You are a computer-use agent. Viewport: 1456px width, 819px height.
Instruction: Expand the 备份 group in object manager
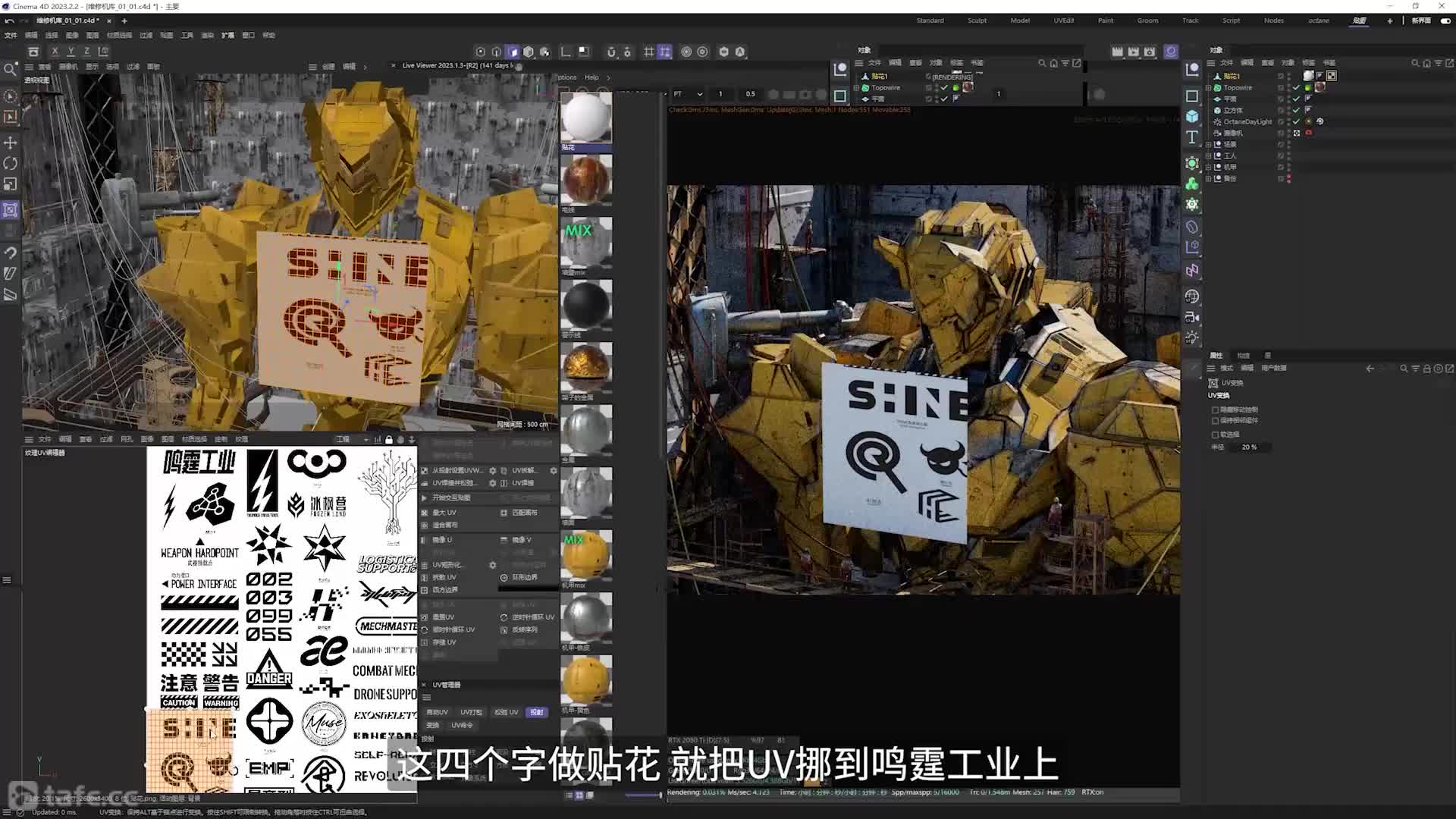1209,178
